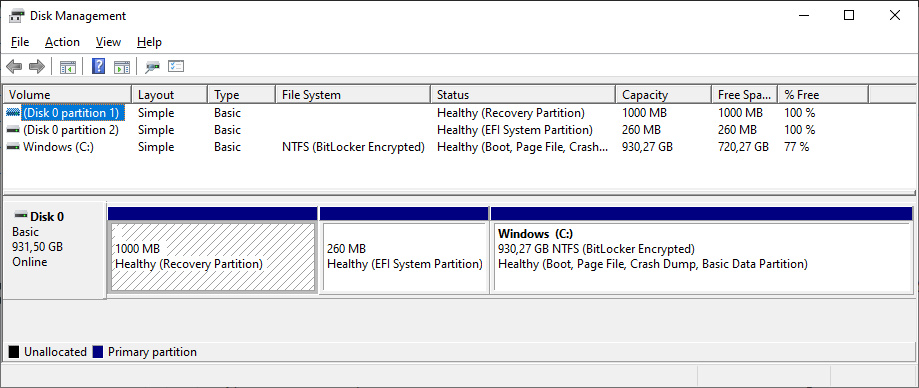Click Disk Management title bar app icon
Screen dimensions: 919x388
point(17,16)
